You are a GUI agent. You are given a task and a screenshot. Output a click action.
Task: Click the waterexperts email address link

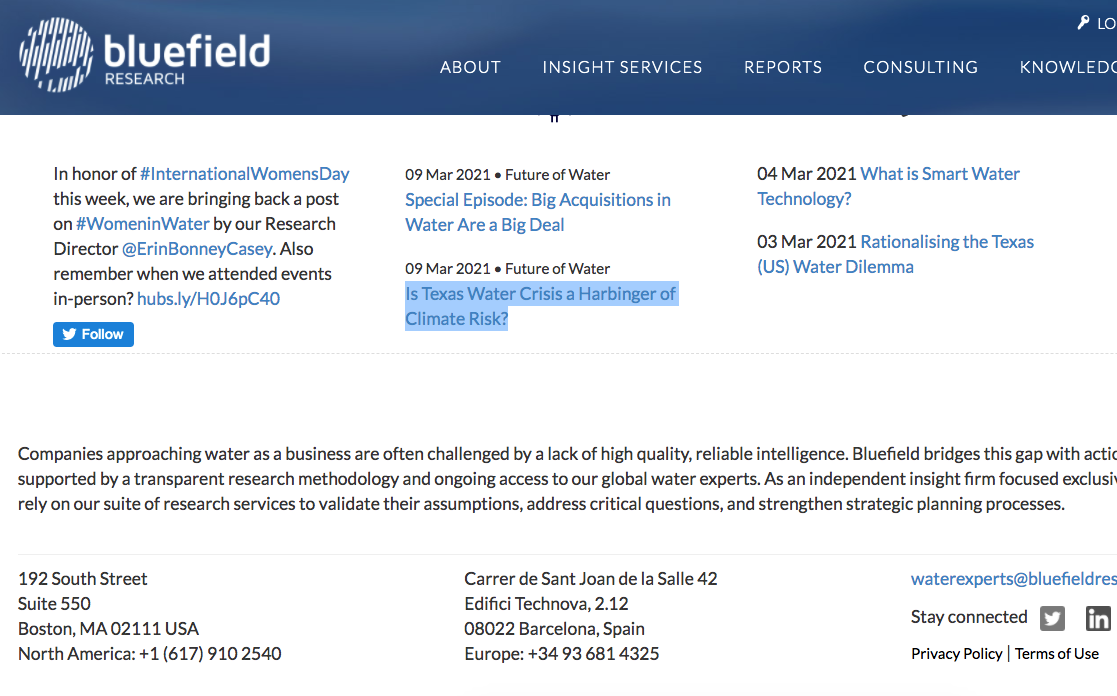[x=1014, y=578]
